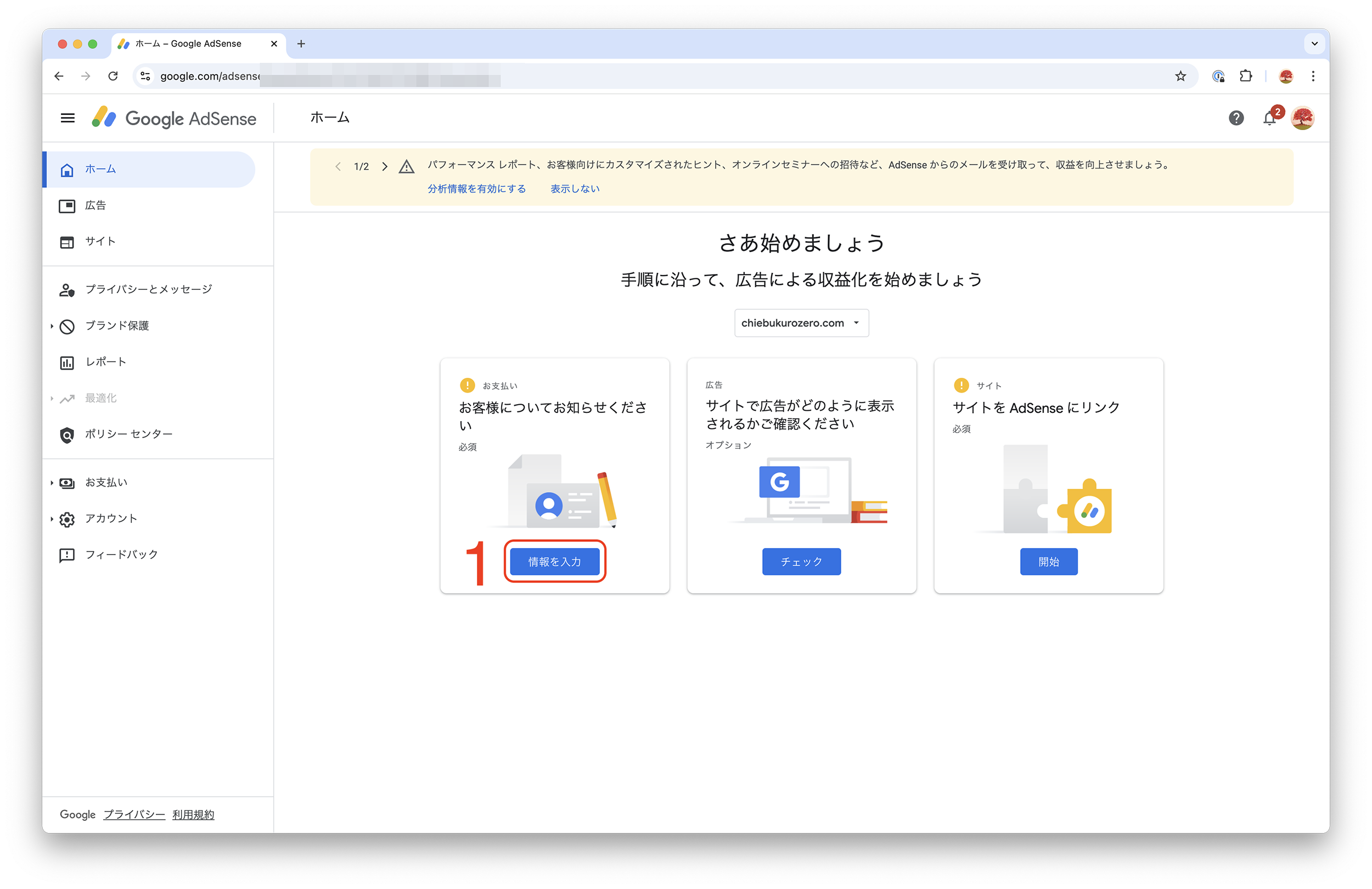Open the notifications bell
The height and width of the screenshot is (889, 1372).
1269,118
